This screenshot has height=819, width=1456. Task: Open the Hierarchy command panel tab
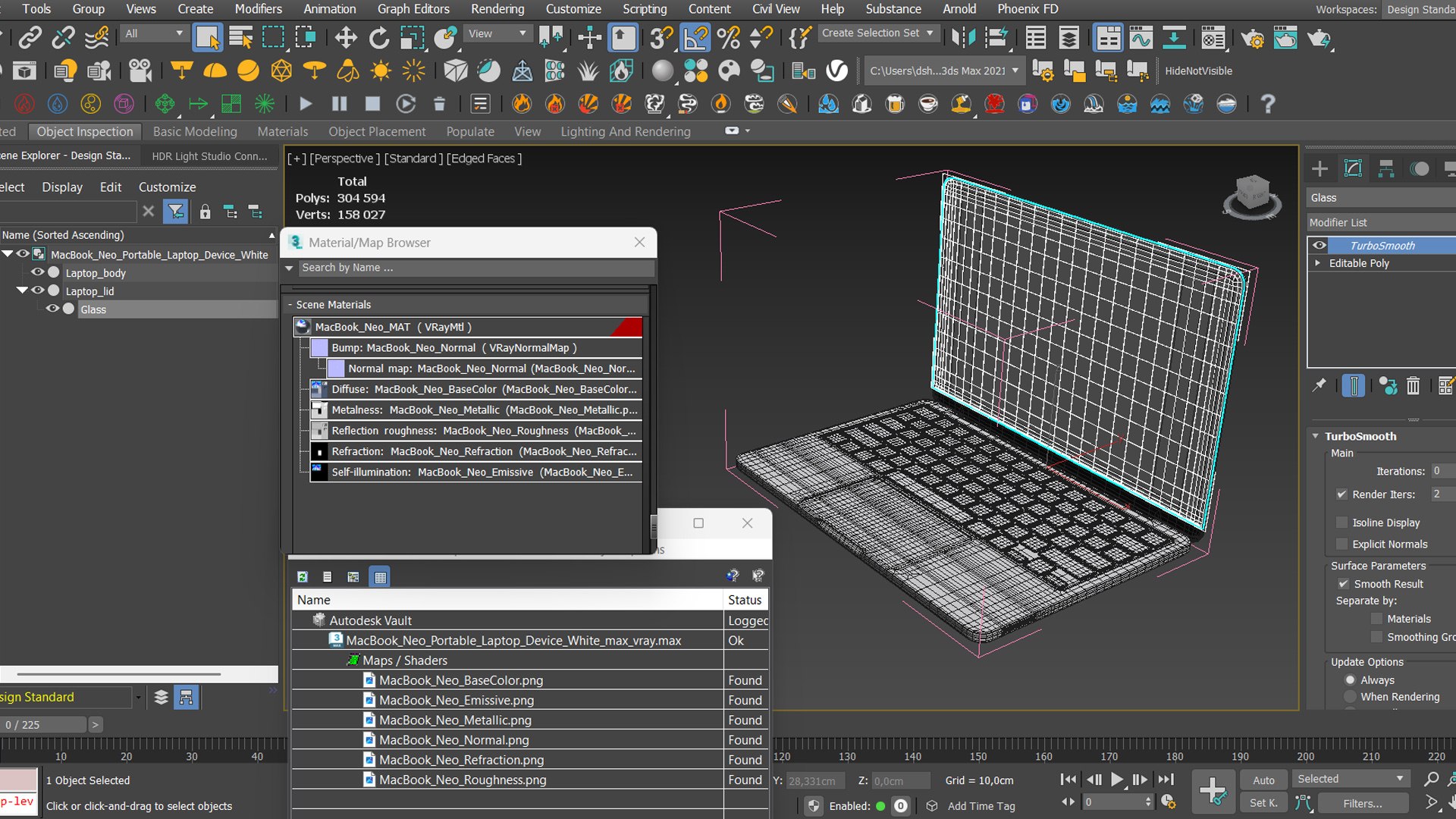(1386, 168)
